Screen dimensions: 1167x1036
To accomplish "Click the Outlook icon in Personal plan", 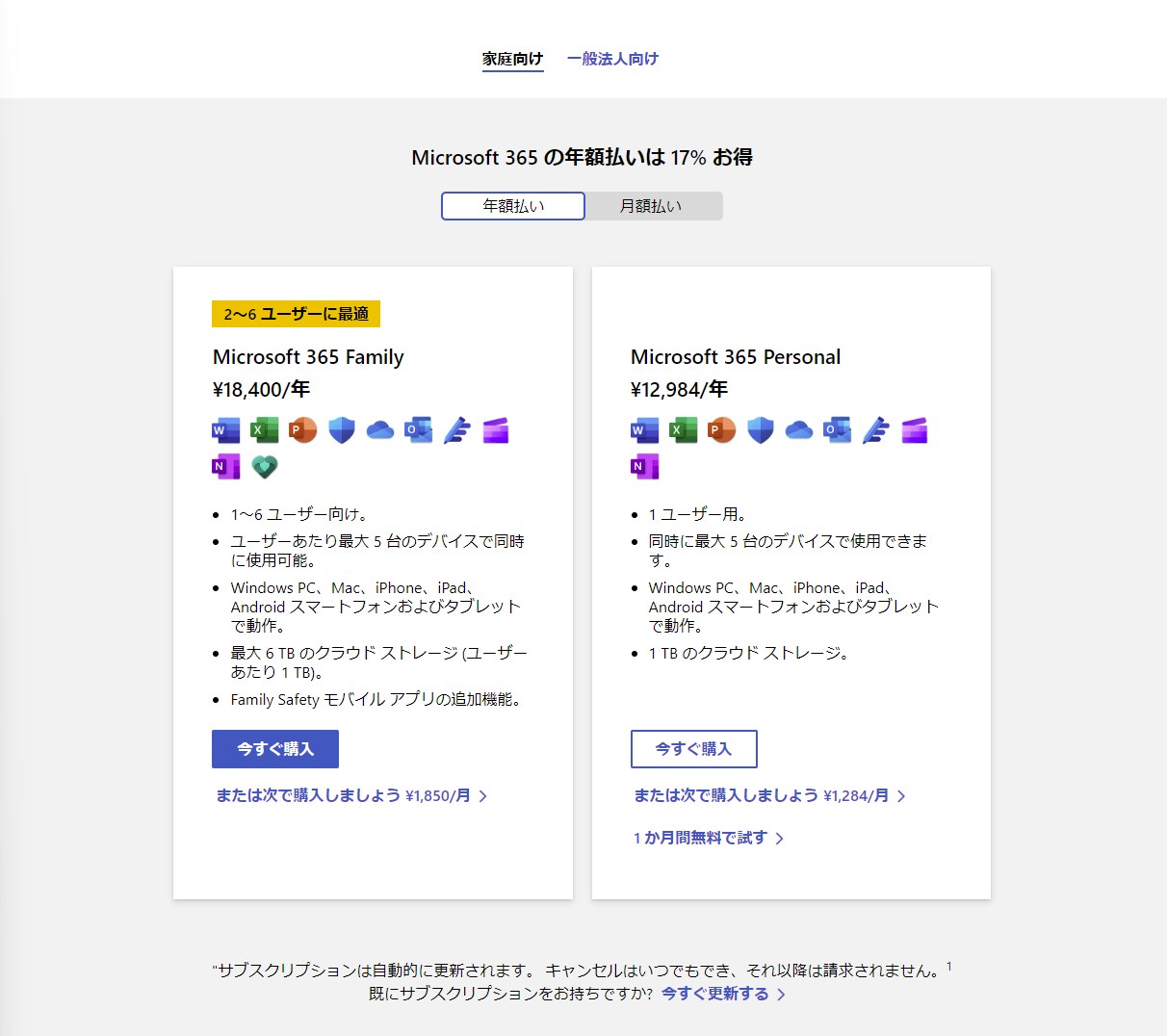I will click(838, 430).
